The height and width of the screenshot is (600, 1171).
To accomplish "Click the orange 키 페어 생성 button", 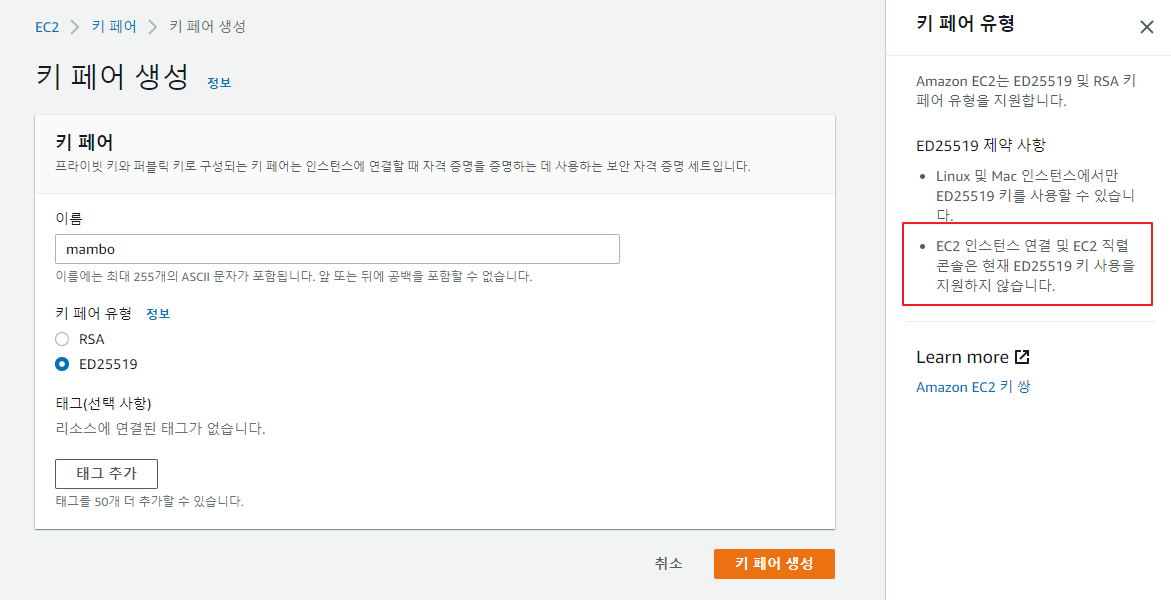I will (x=774, y=564).
